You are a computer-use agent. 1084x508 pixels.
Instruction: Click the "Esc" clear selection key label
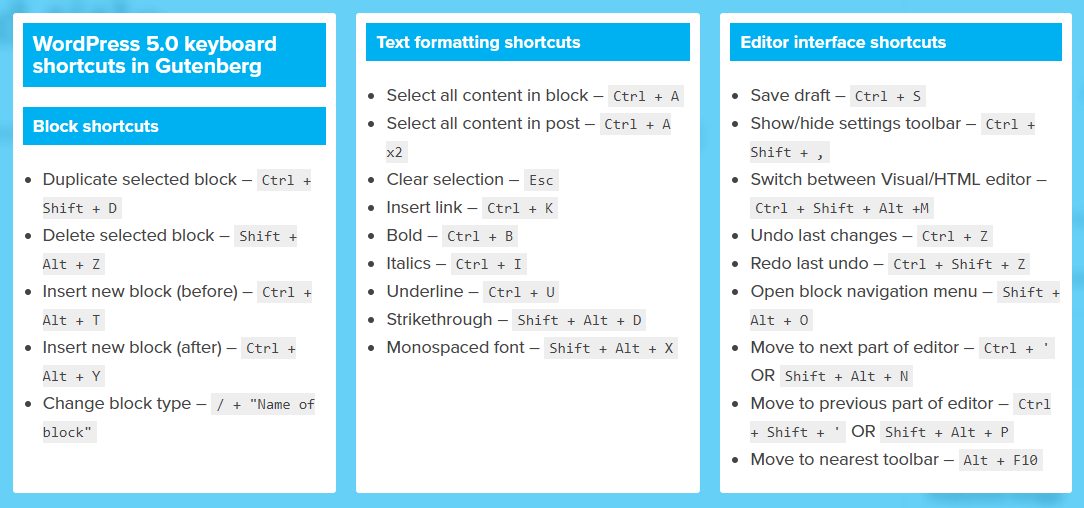[x=541, y=180]
